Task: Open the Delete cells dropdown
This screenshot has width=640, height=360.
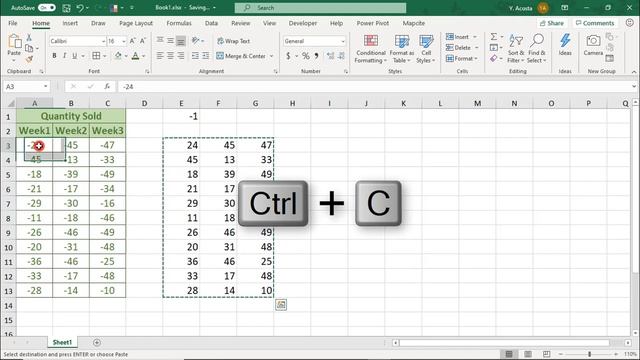Action: 476,48
